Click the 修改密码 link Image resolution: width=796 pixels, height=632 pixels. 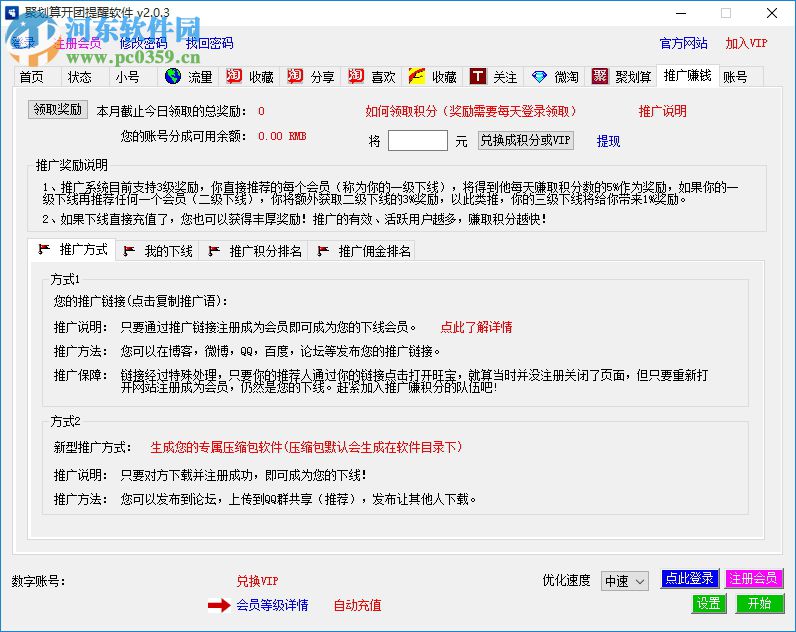[143, 43]
